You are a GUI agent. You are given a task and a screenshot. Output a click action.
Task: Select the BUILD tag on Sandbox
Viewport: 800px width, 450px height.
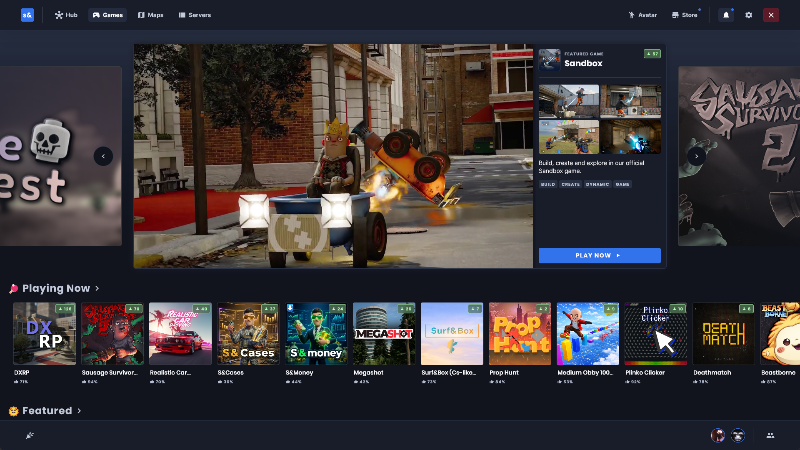pyautogui.click(x=548, y=184)
